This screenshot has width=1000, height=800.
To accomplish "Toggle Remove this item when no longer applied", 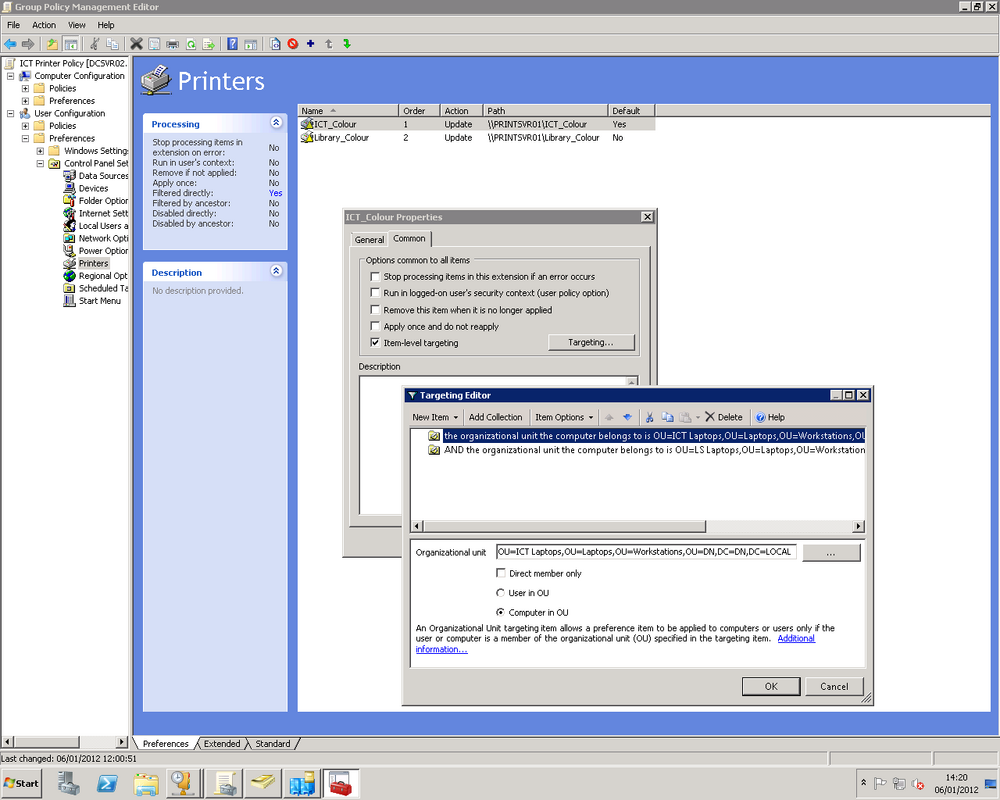I will tap(375, 309).
